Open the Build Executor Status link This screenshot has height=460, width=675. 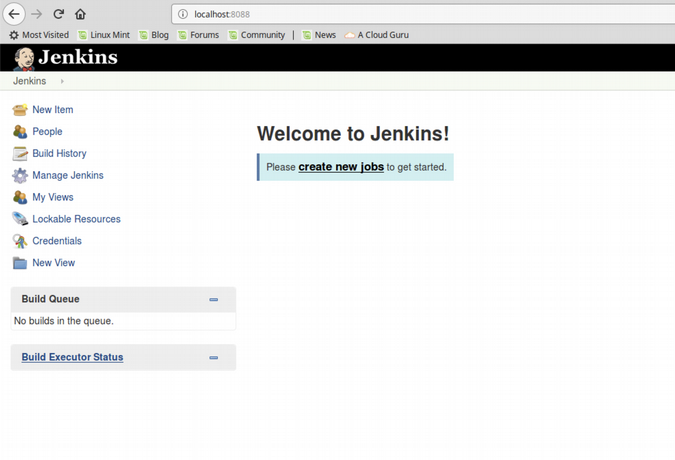click(72, 357)
